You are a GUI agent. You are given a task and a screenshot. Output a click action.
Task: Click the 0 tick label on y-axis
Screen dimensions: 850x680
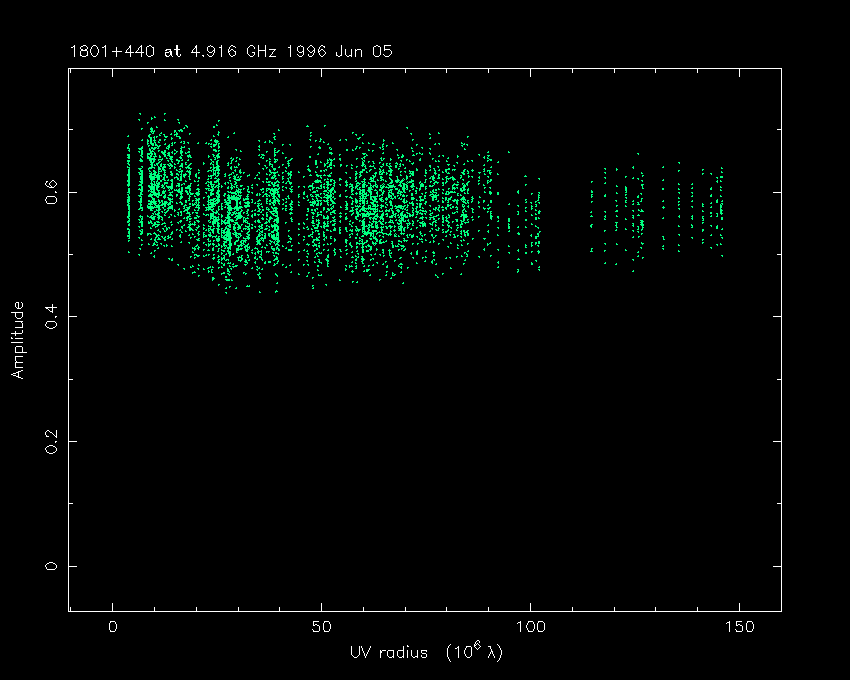click(x=50, y=566)
